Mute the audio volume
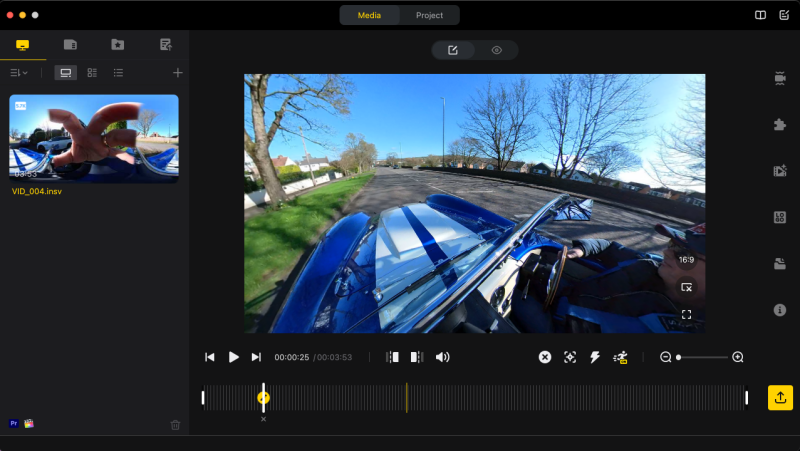Image resolution: width=800 pixels, height=451 pixels. pyautogui.click(x=442, y=357)
